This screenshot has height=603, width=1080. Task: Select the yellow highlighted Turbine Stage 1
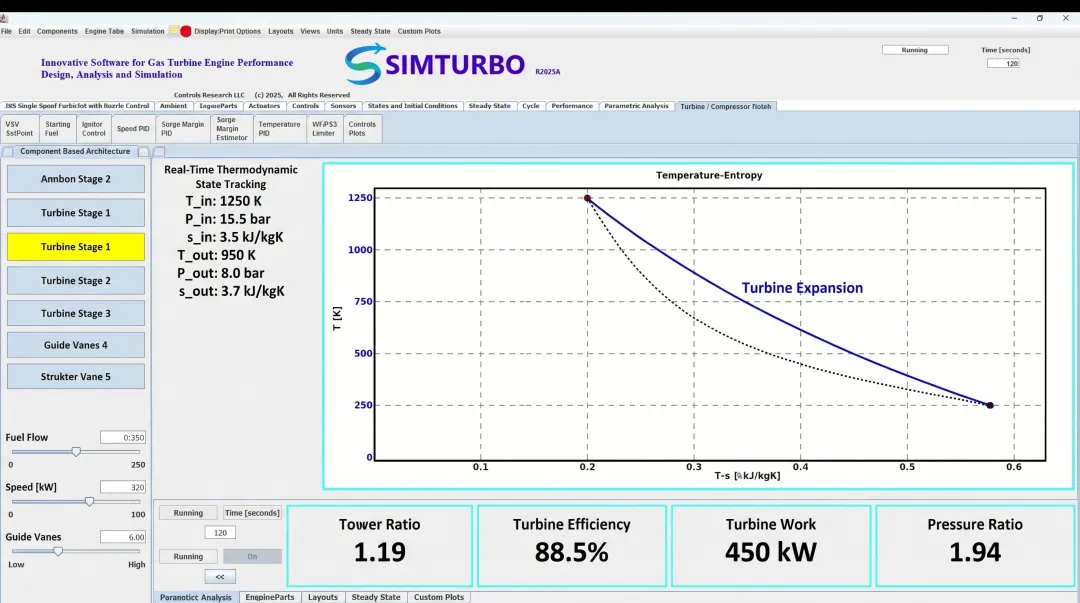[x=76, y=247]
